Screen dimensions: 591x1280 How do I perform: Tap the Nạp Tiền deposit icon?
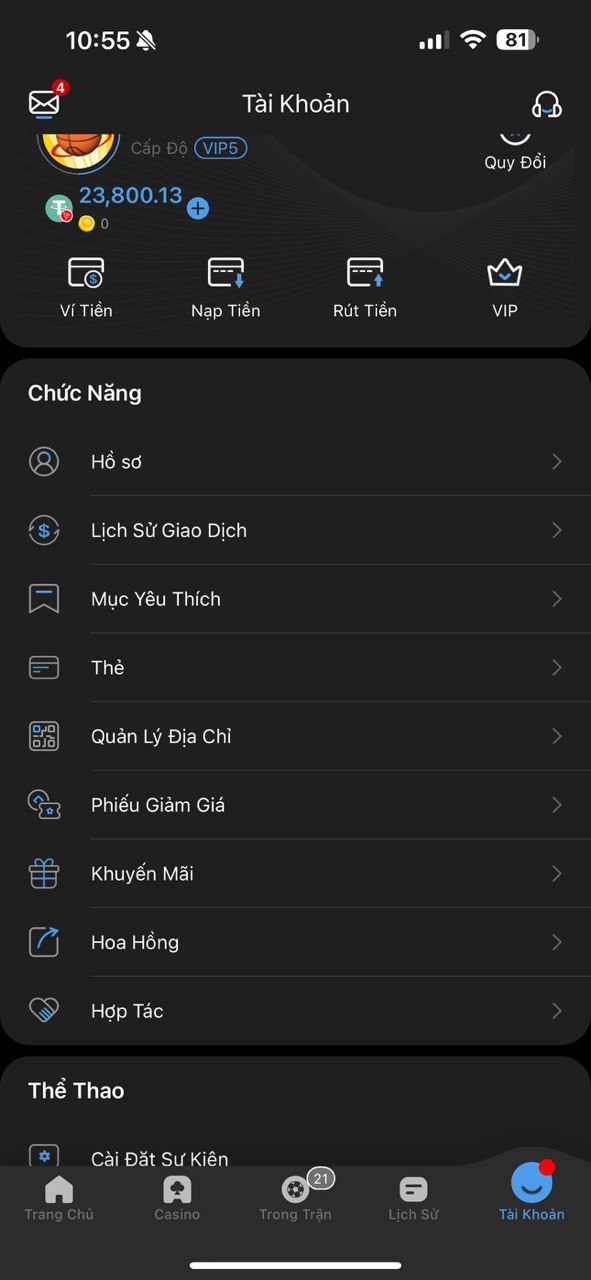[226, 273]
